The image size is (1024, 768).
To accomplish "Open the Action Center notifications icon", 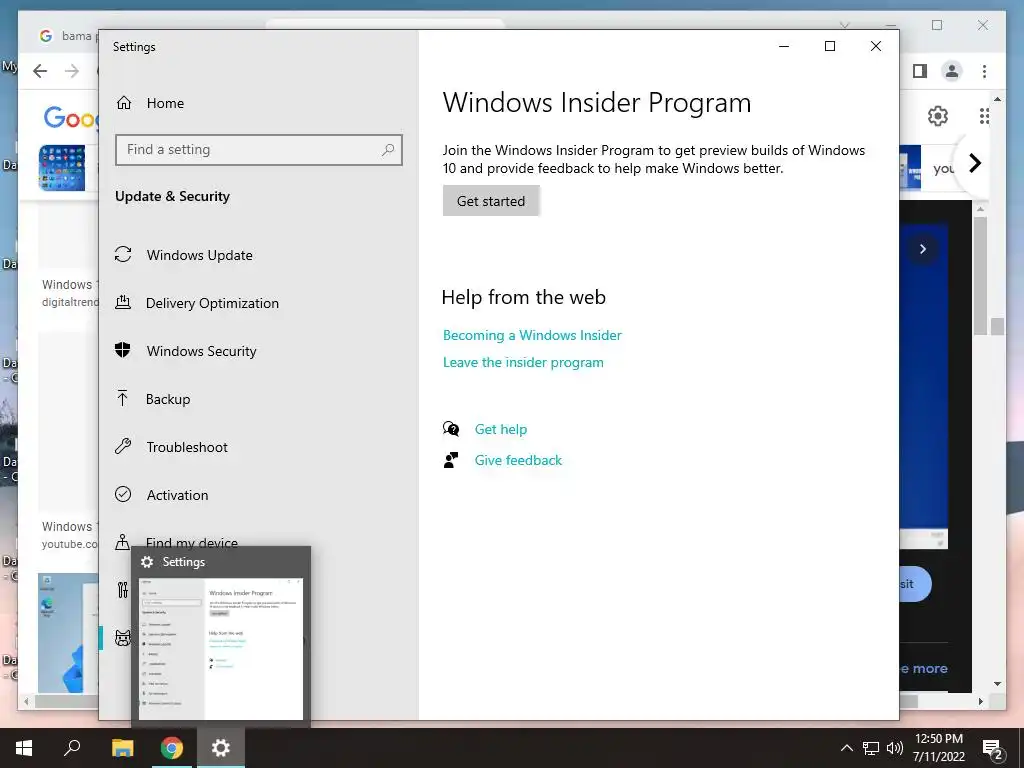I will click(x=993, y=750).
